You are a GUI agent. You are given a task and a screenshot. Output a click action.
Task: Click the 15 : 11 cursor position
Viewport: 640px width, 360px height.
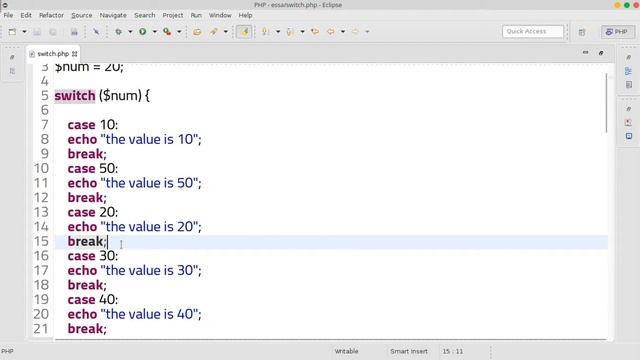tap(453, 351)
